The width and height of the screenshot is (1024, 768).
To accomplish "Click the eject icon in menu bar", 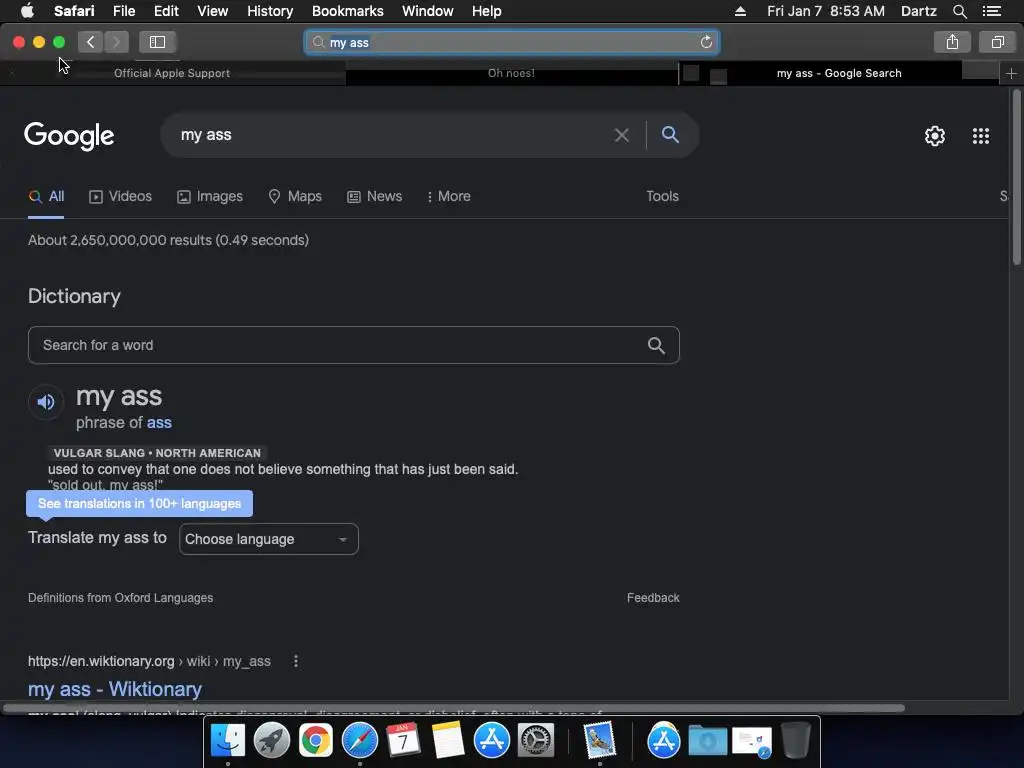I will (740, 11).
